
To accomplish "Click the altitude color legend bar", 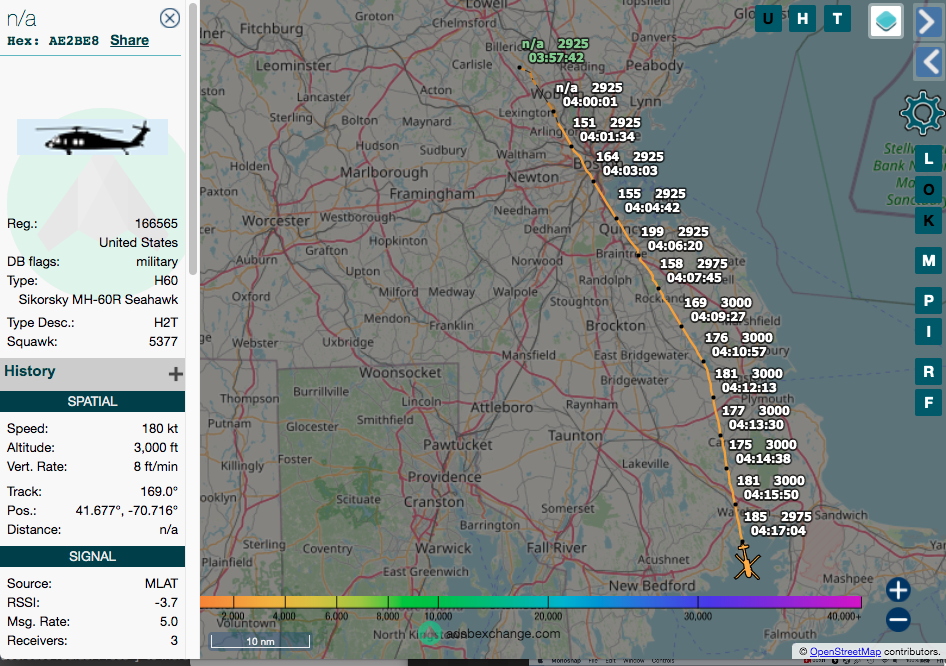I will 531,601.
